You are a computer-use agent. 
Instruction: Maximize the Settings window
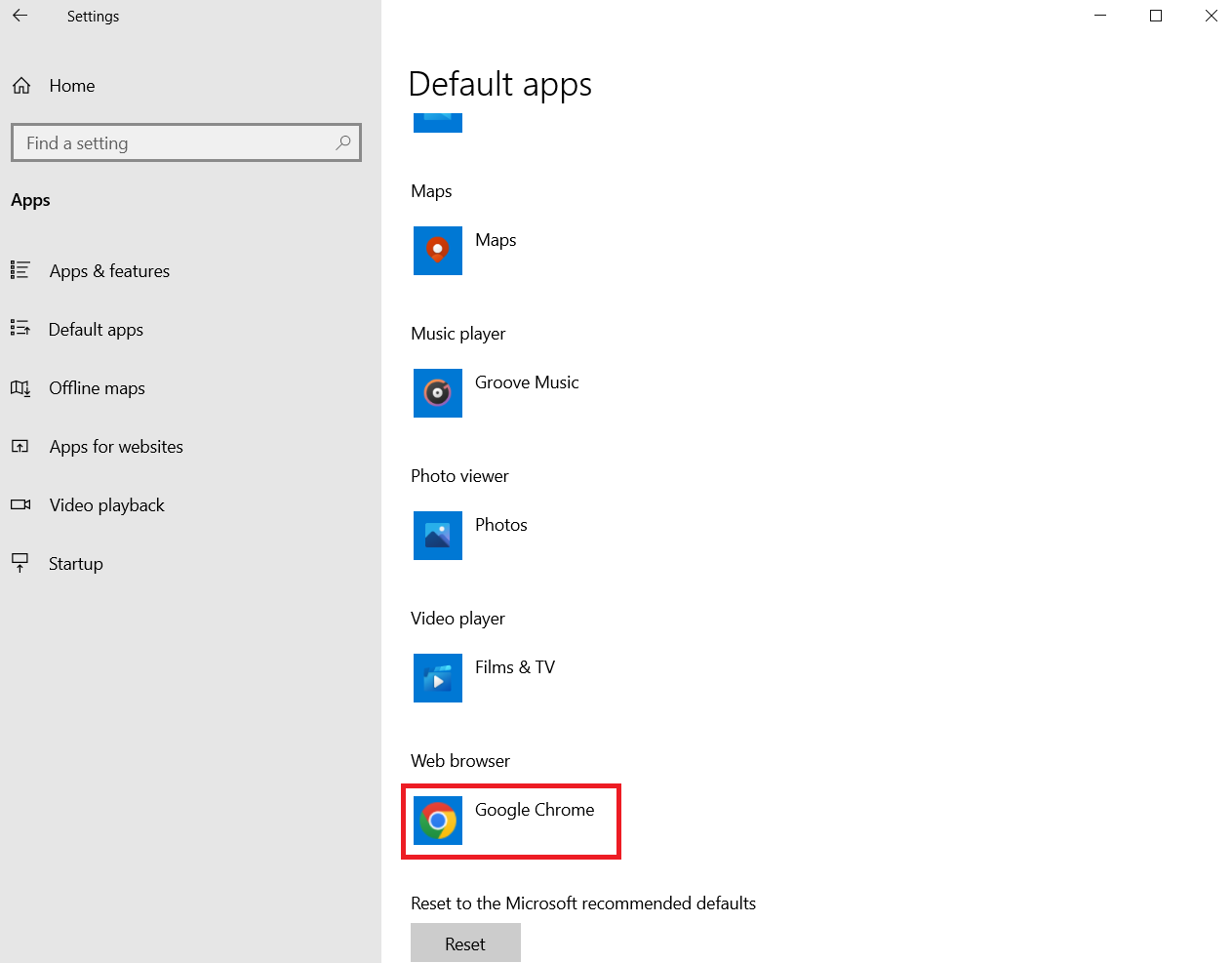tap(1156, 16)
